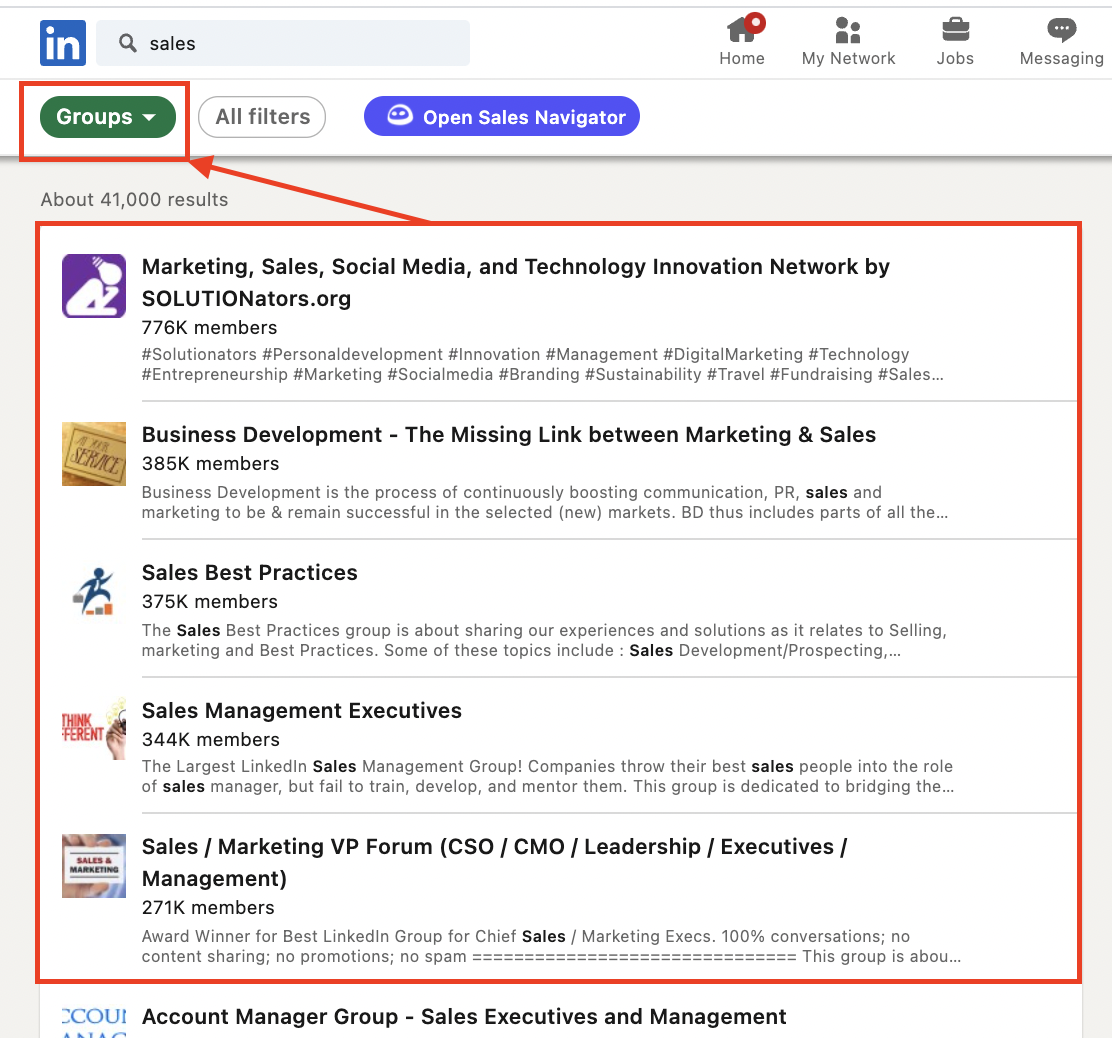The width and height of the screenshot is (1112, 1038).
Task: Click 'About 41,000 results' text
Action: [x=134, y=200]
